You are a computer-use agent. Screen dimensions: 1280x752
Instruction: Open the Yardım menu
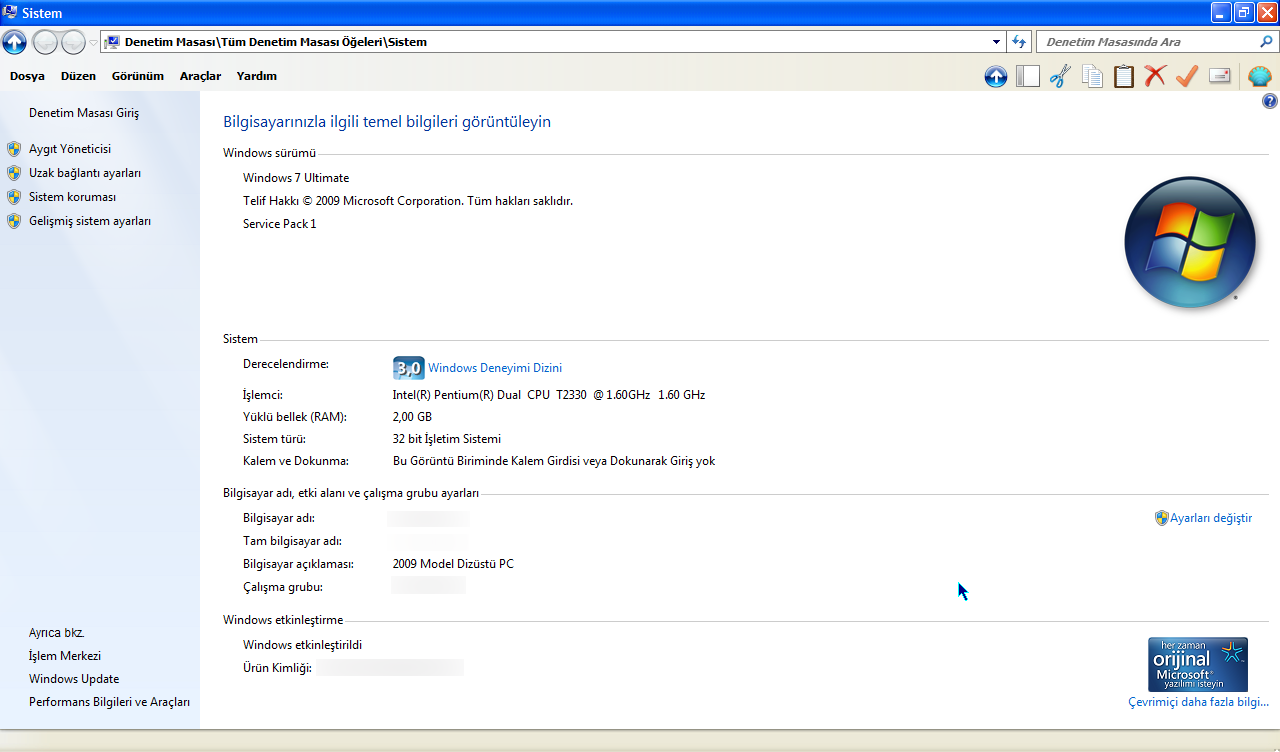(x=257, y=76)
